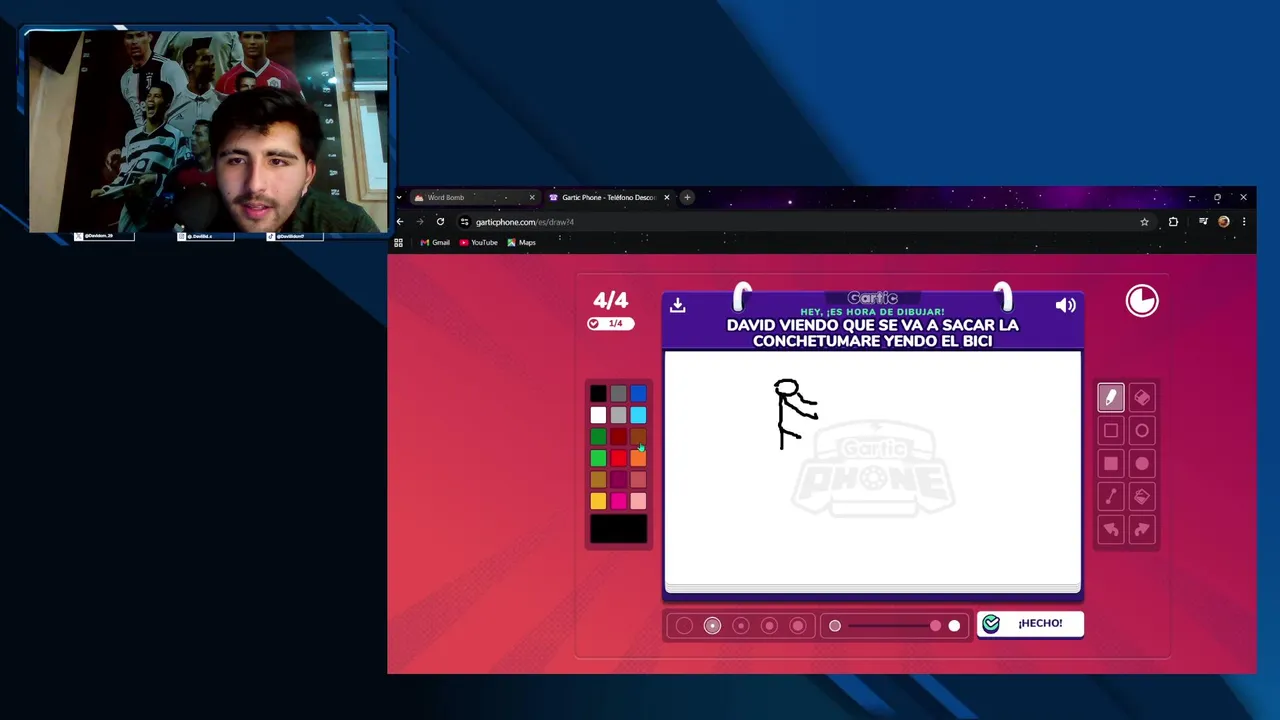
Task: Select the eraser tool
Action: [1142, 398]
